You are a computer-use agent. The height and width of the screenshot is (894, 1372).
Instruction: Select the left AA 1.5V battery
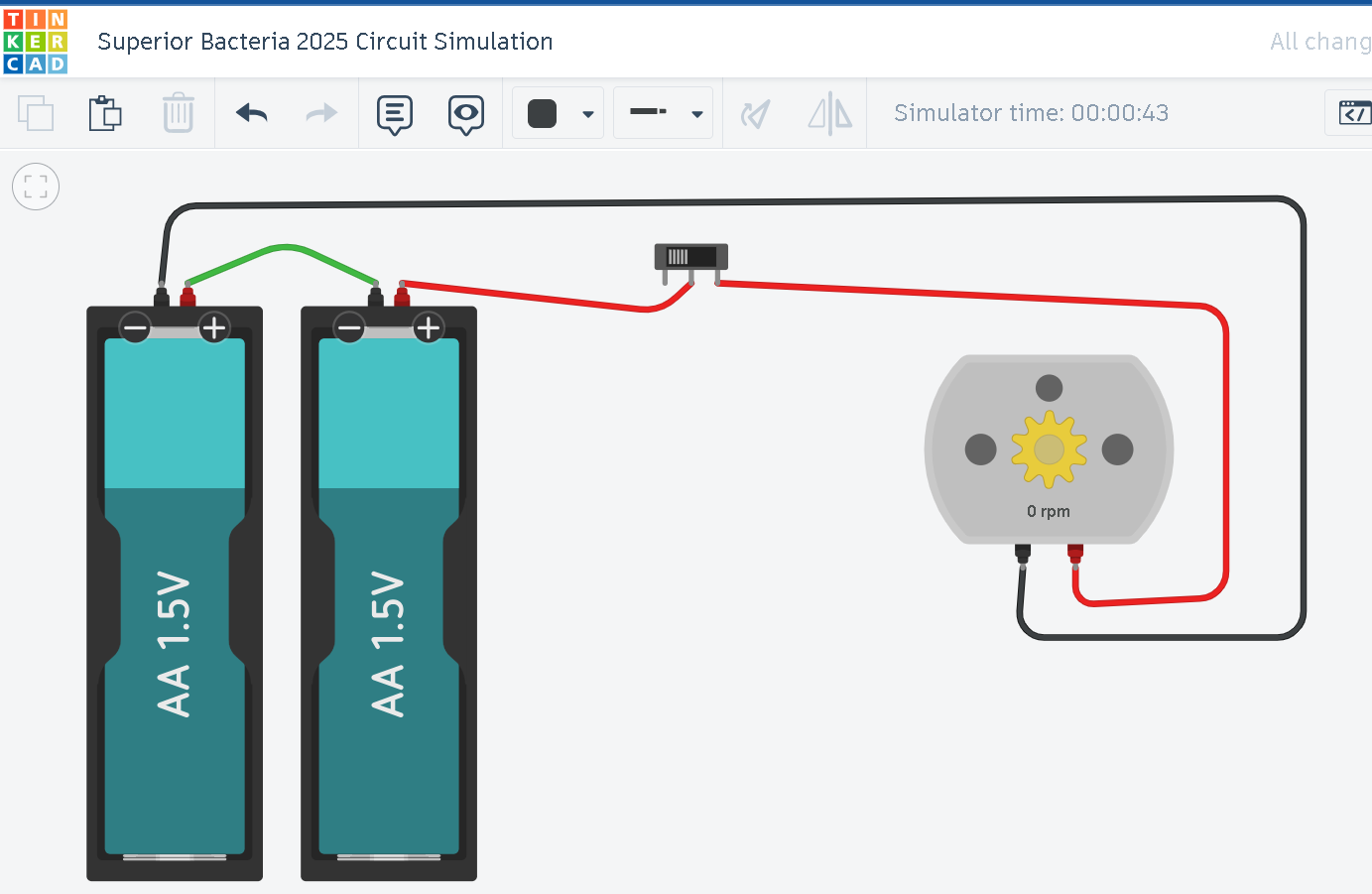[175, 593]
